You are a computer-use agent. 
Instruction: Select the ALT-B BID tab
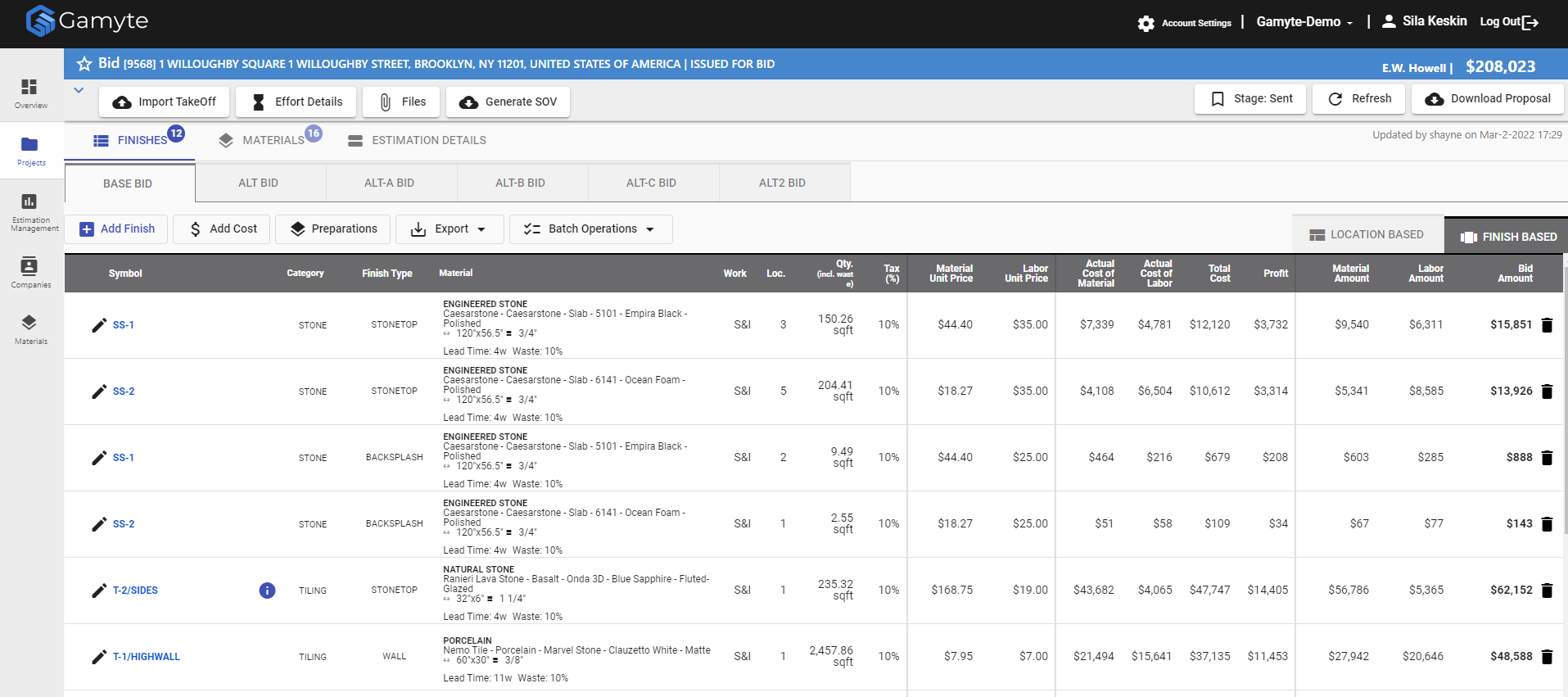click(x=520, y=183)
